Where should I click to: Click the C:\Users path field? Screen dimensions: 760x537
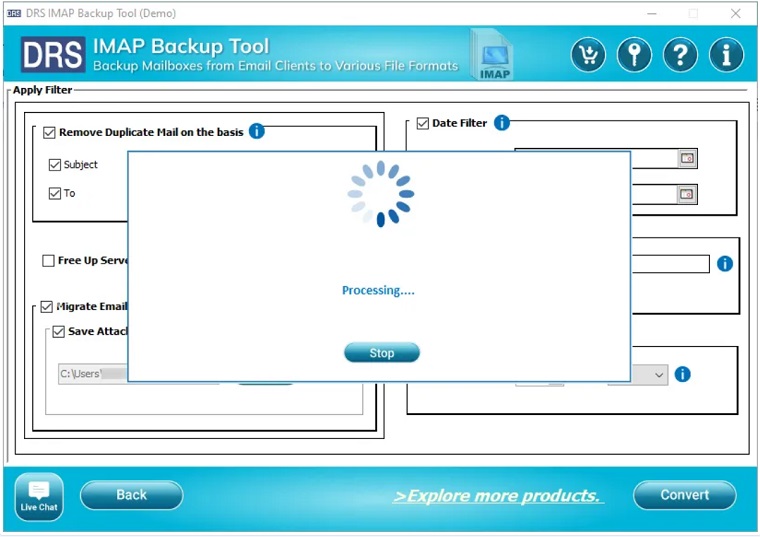93,374
